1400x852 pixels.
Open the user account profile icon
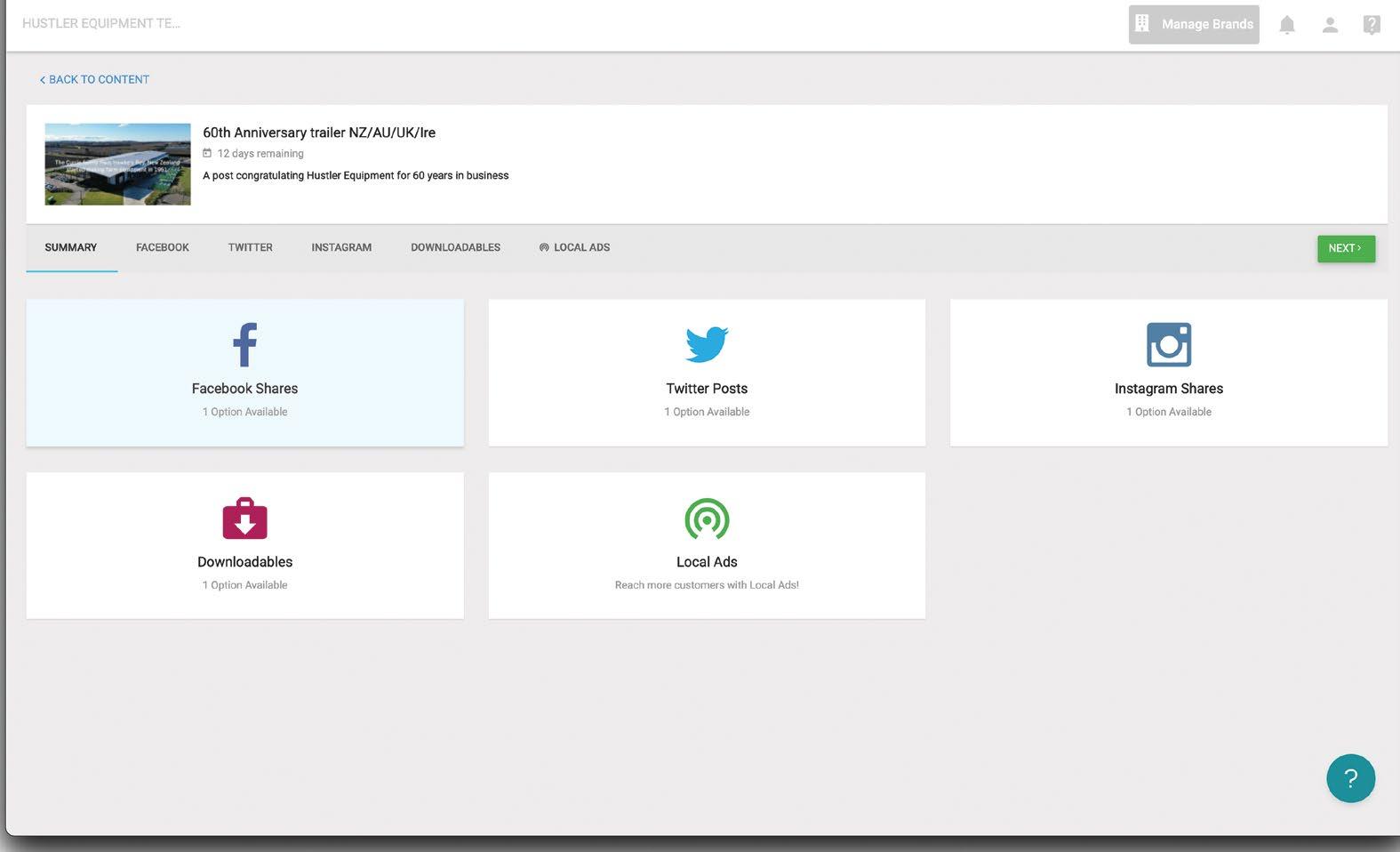(1330, 25)
